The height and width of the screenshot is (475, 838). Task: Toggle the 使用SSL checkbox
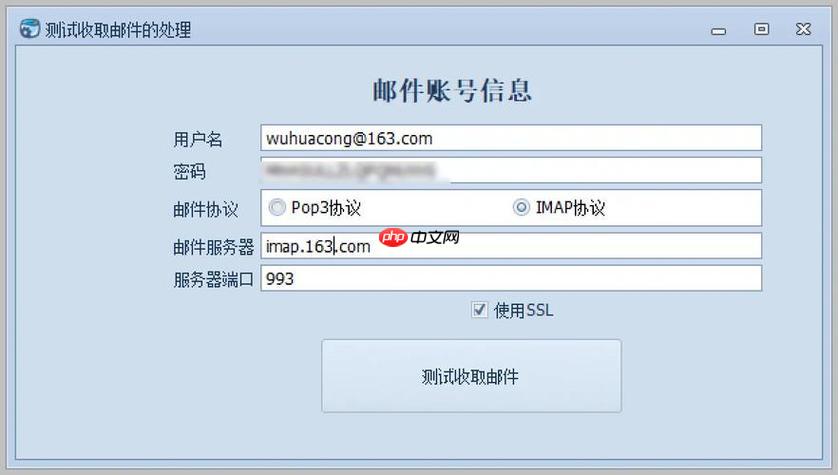(x=479, y=309)
